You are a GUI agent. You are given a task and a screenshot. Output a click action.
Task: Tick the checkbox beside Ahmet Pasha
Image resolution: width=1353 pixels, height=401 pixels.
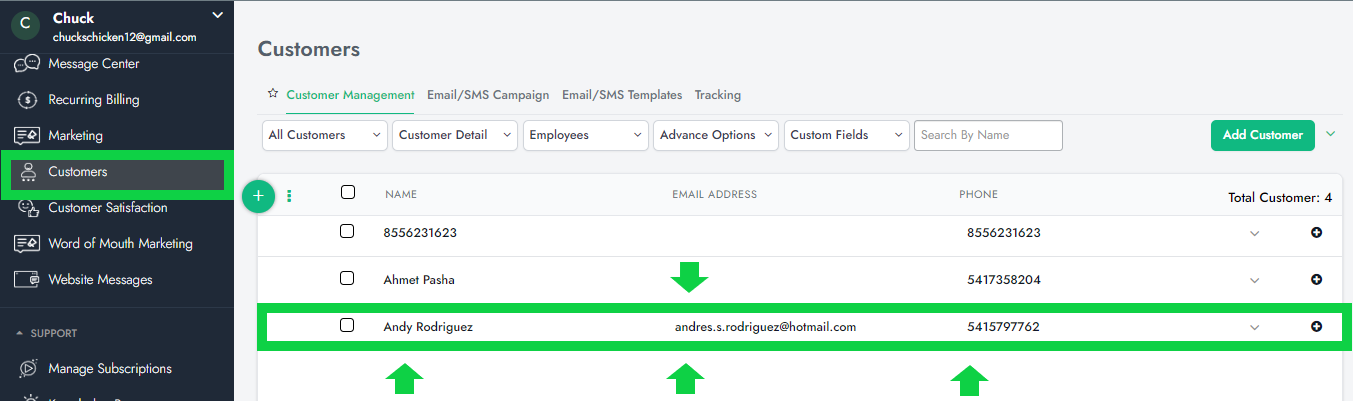click(x=347, y=279)
